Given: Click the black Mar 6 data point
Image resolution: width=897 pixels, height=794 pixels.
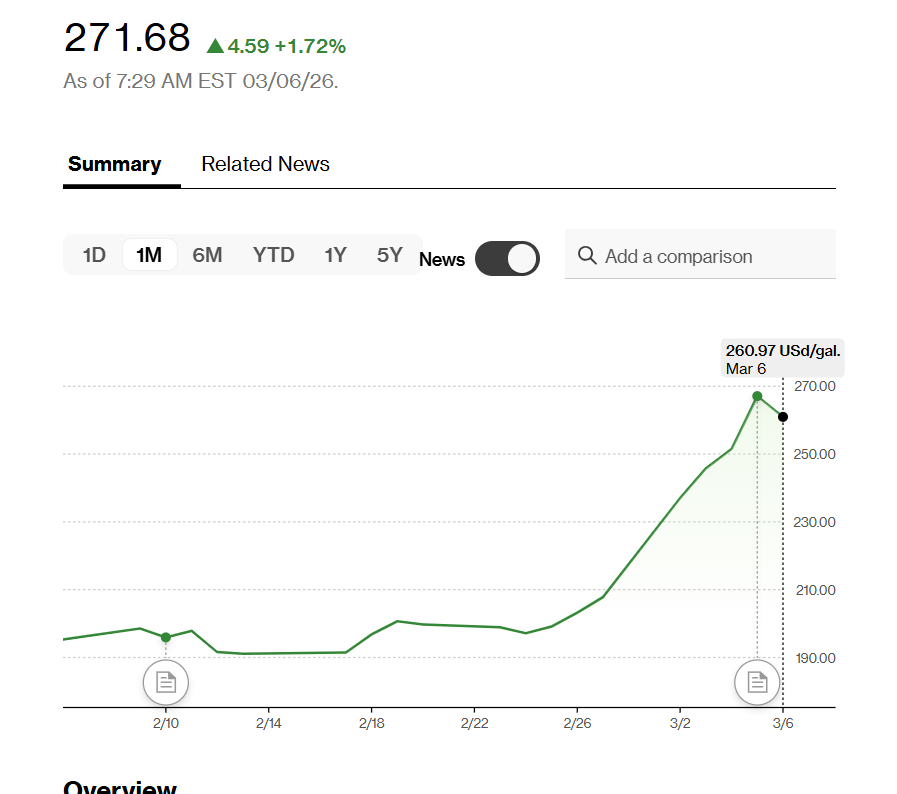Looking at the screenshot, I should (783, 417).
